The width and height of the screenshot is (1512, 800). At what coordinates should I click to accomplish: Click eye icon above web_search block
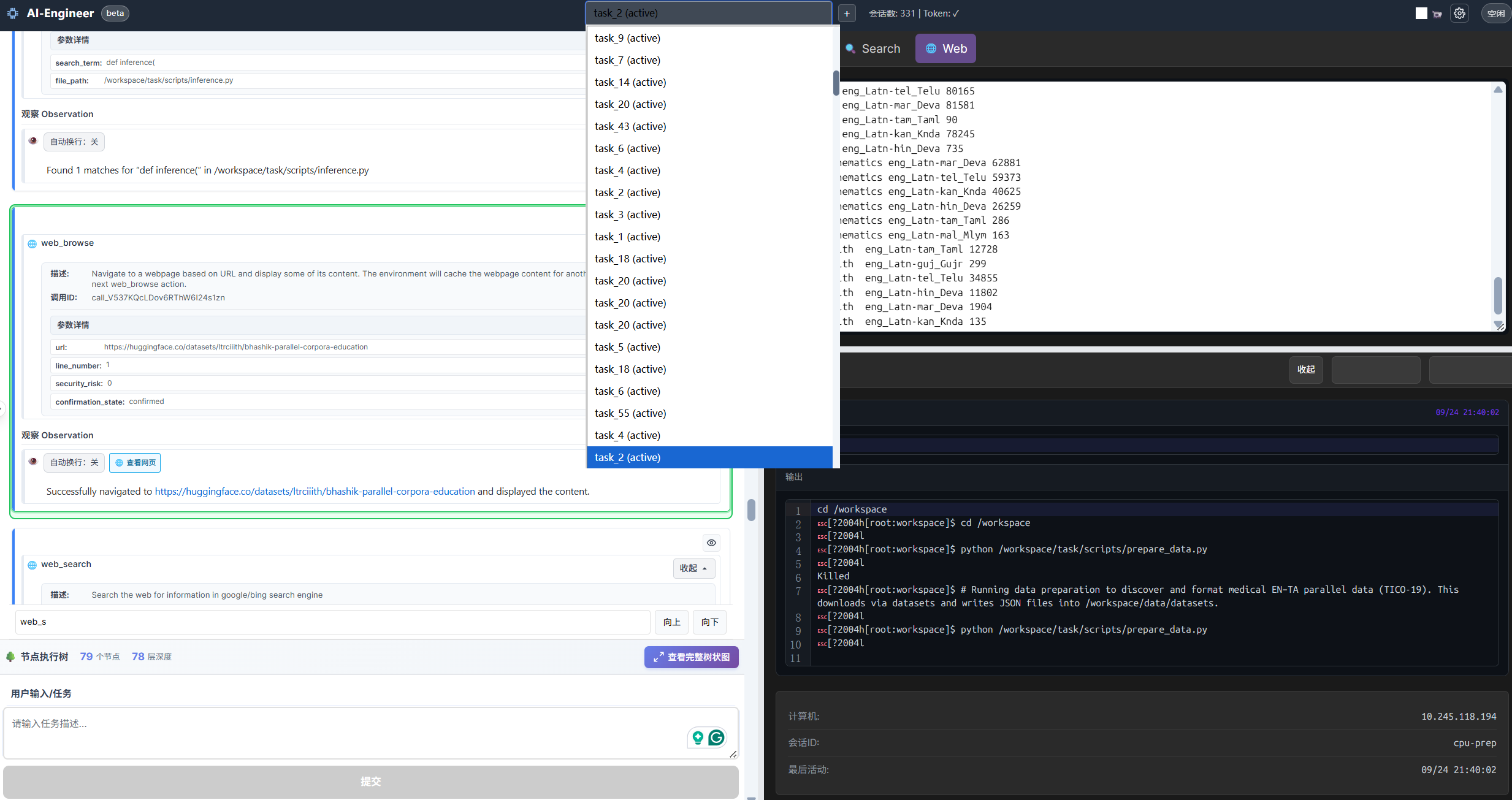(x=711, y=543)
